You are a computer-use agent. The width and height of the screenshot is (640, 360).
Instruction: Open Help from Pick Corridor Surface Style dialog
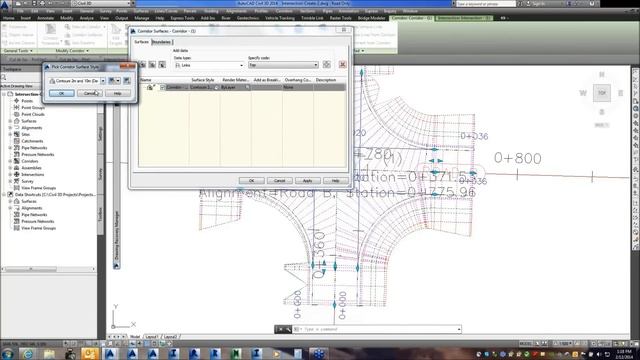click(x=118, y=93)
